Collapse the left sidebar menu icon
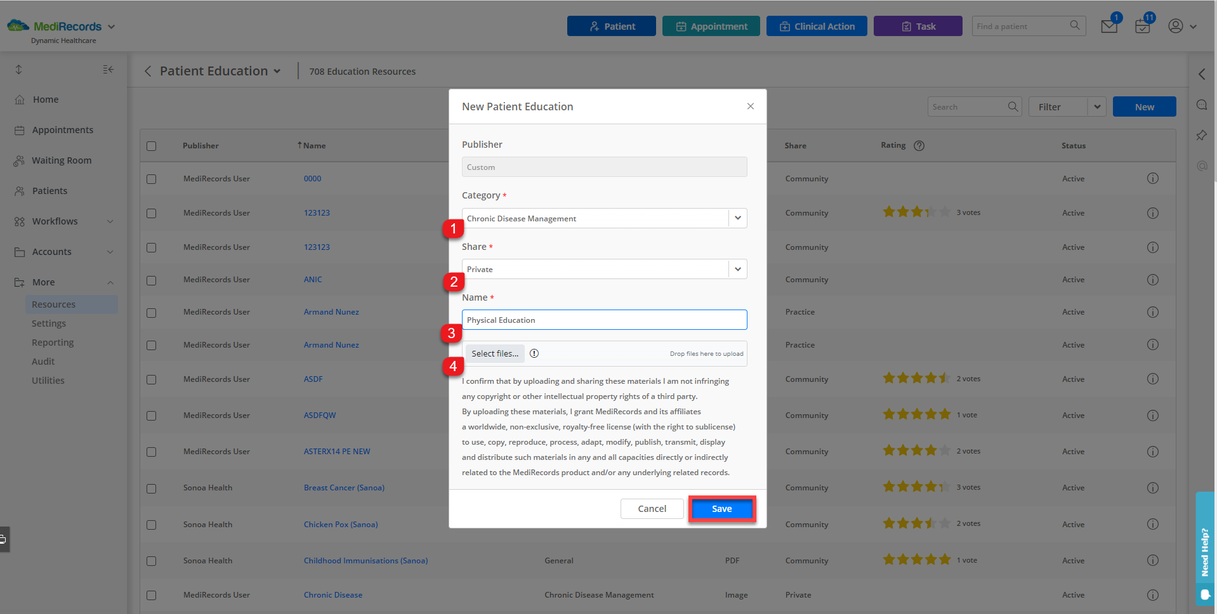 108,69
